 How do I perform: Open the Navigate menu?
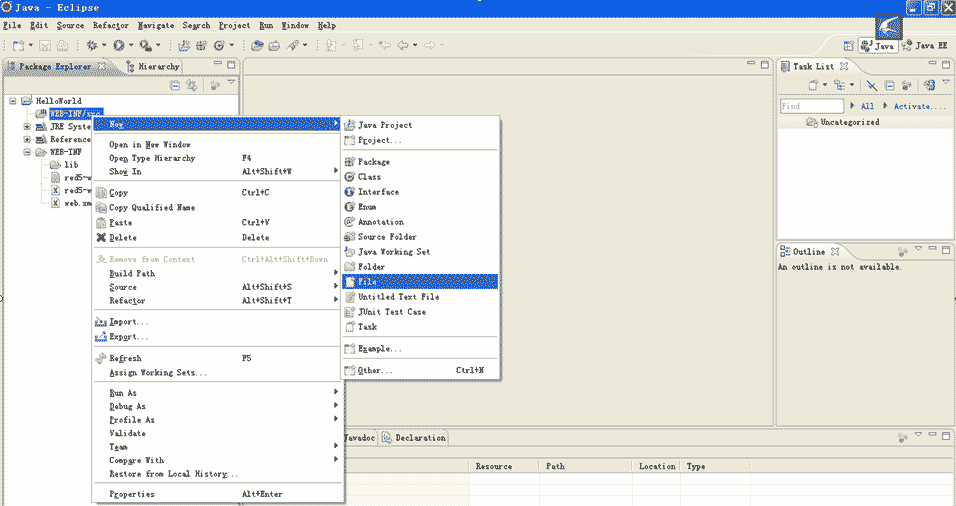(155, 26)
